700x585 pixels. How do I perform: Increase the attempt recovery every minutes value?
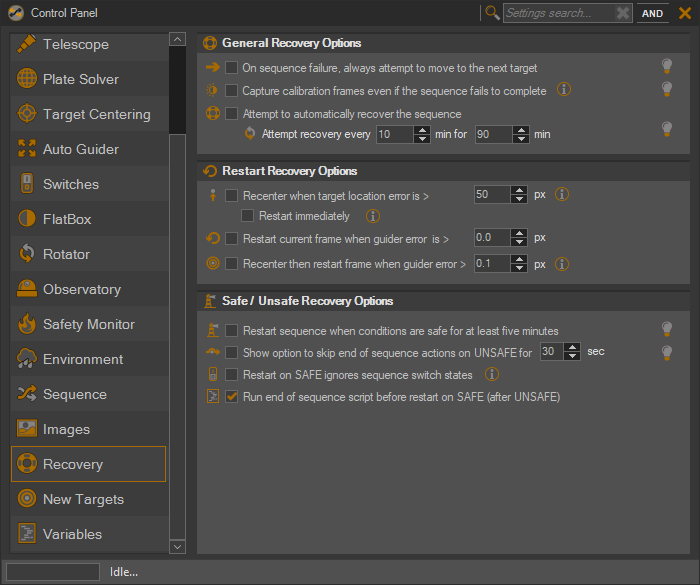(x=422, y=130)
